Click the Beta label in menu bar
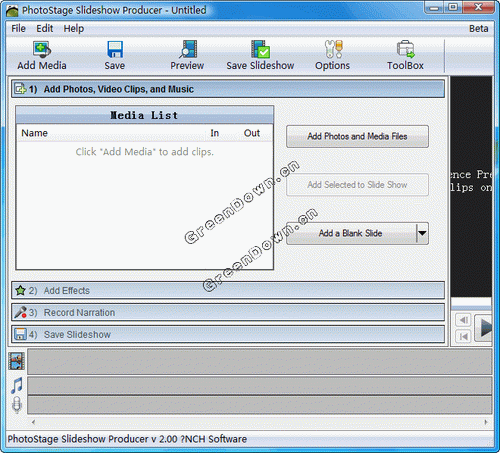 point(479,29)
